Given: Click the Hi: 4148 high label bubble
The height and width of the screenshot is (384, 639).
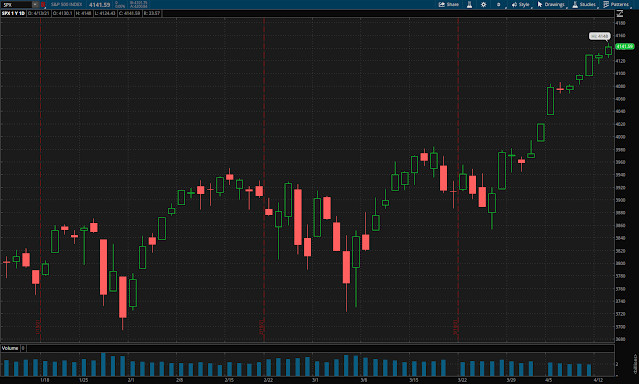Looking at the screenshot, I should point(599,36).
